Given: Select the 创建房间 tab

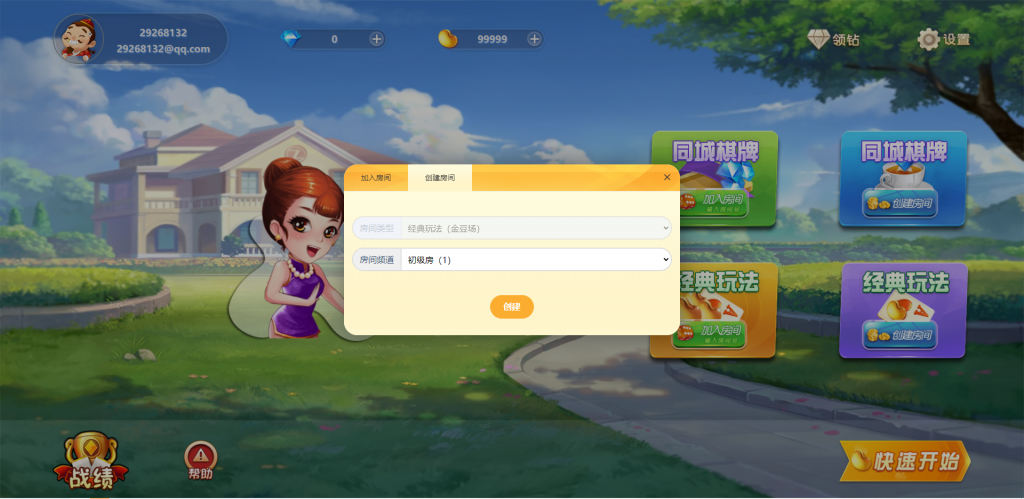Looking at the screenshot, I should pyautogui.click(x=440, y=178).
